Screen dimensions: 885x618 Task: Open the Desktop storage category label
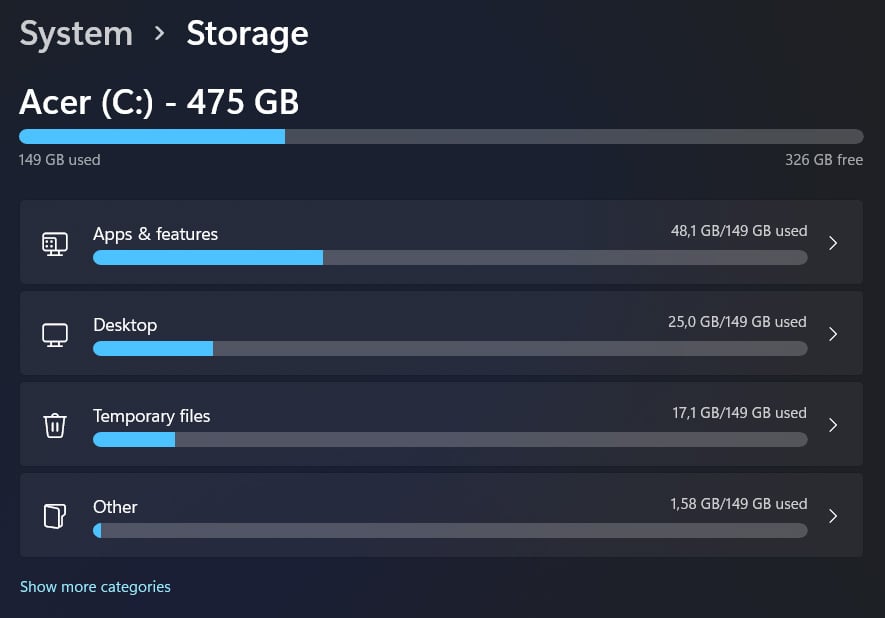click(x=125, y=325)
